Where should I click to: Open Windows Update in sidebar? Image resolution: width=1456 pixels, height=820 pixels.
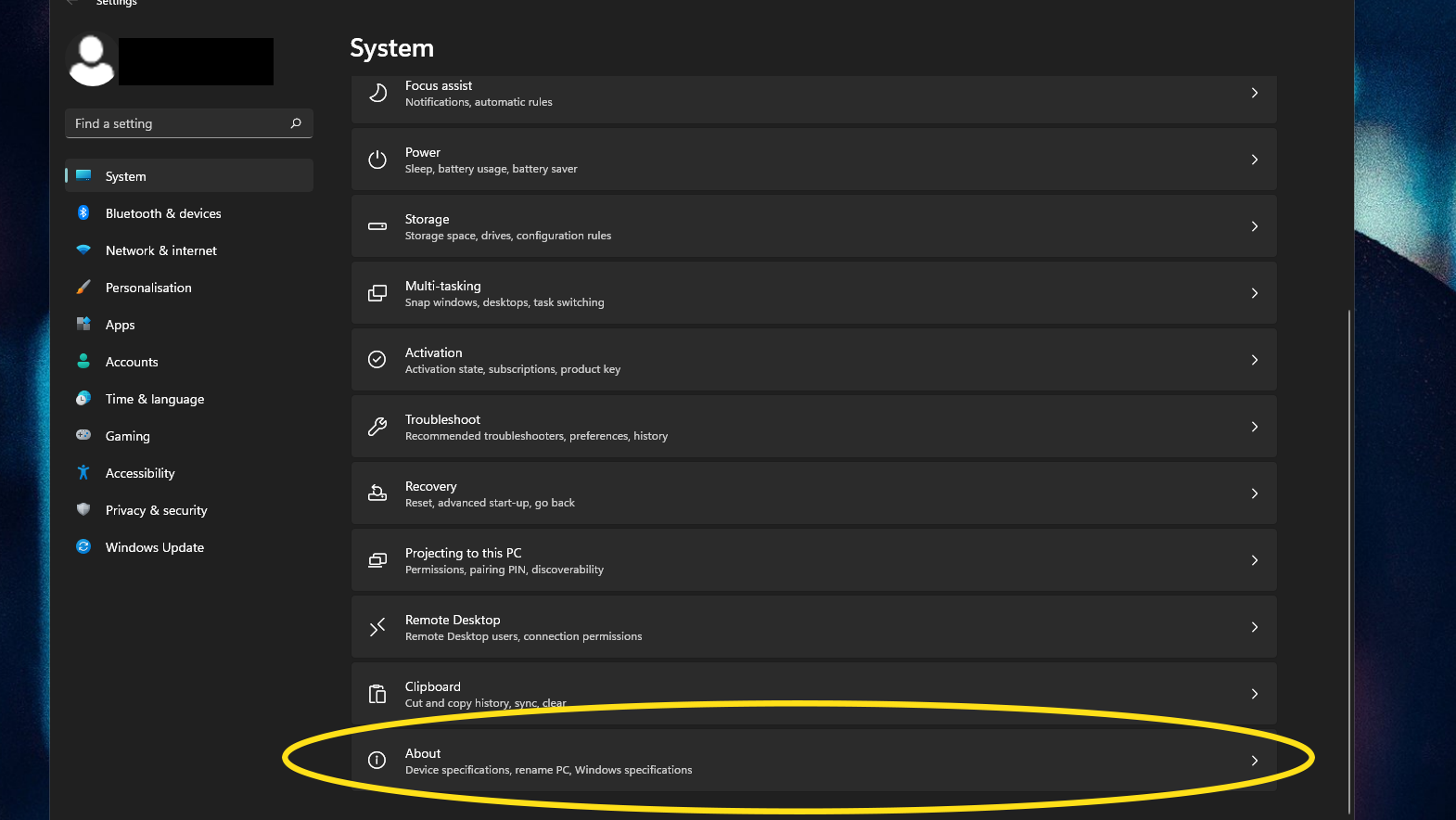click(x=155, y=547)
